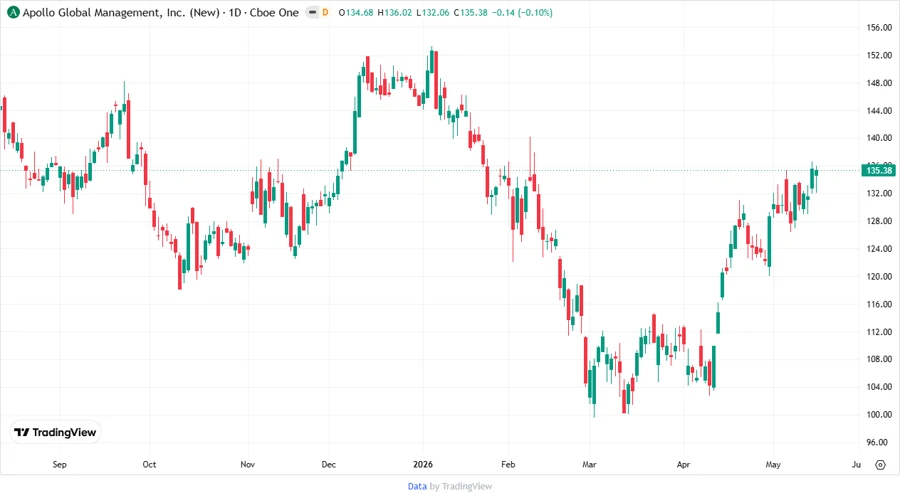Select the 135.38 current price label
This screenshot has width=900, height=498.
coord(879,170)
